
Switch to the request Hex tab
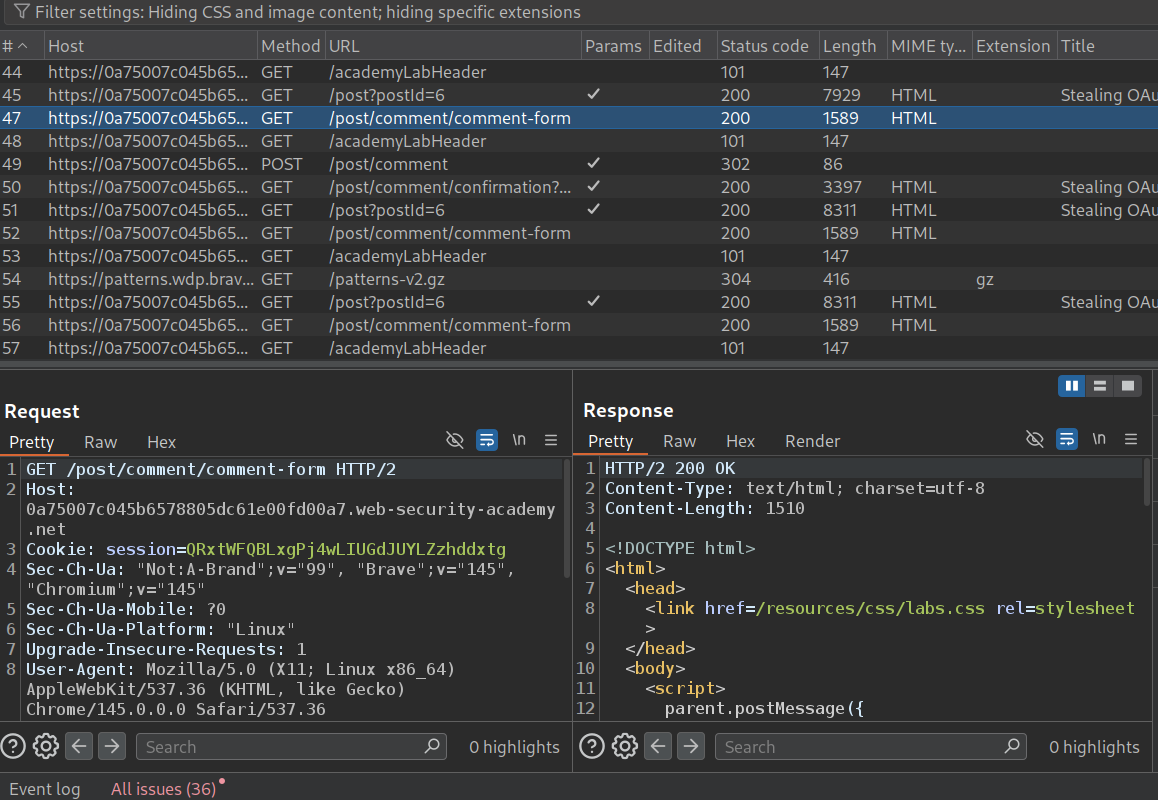[x=161, y=442]
